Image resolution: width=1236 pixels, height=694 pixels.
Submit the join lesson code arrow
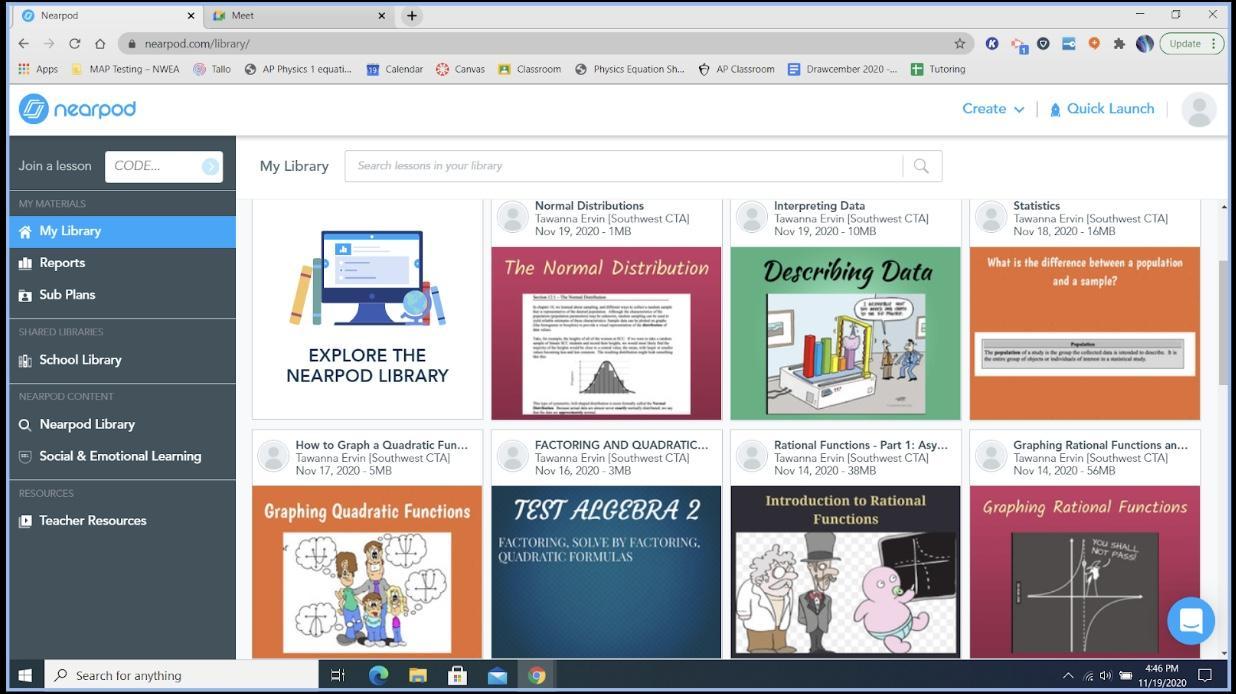210,166
